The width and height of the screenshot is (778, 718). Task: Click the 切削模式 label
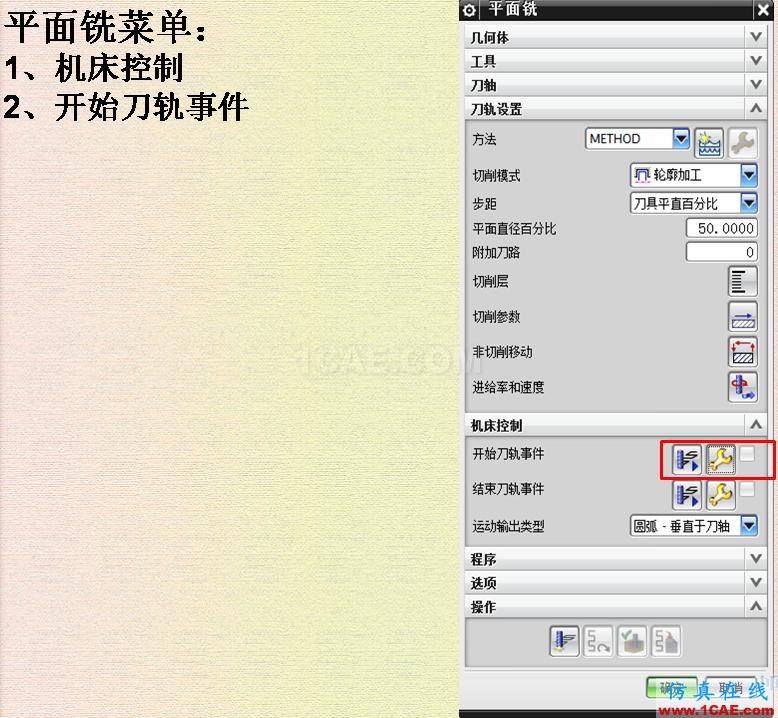496,176
